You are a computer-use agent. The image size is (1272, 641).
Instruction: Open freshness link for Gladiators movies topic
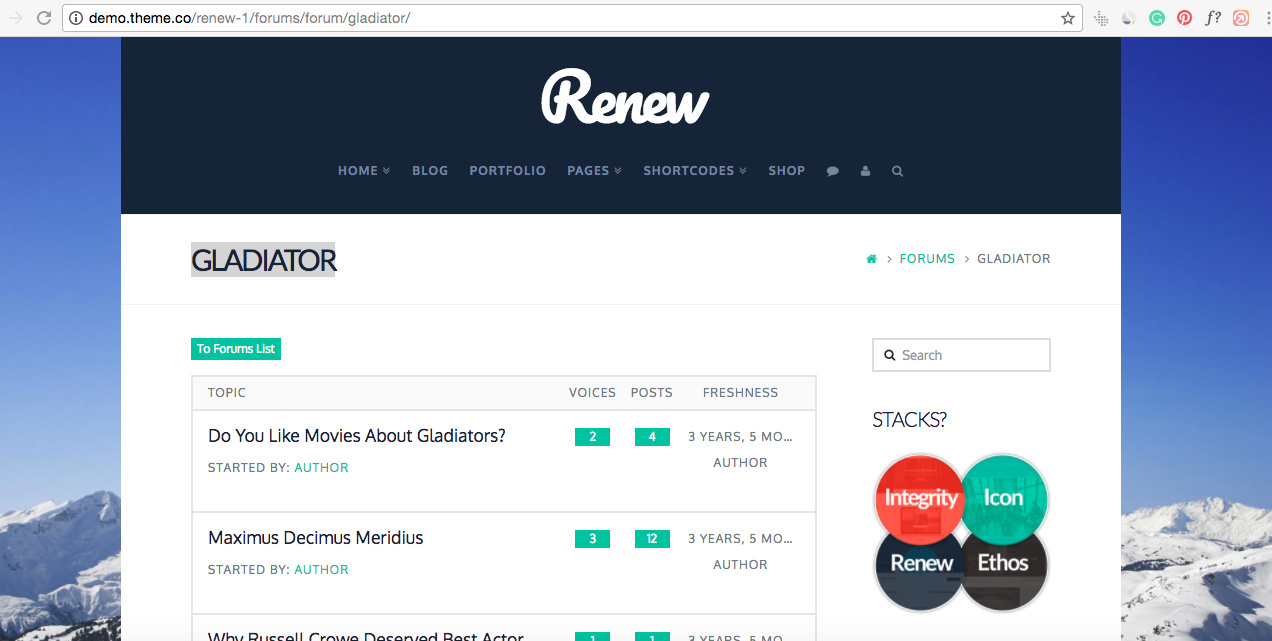tap(740, 437)
